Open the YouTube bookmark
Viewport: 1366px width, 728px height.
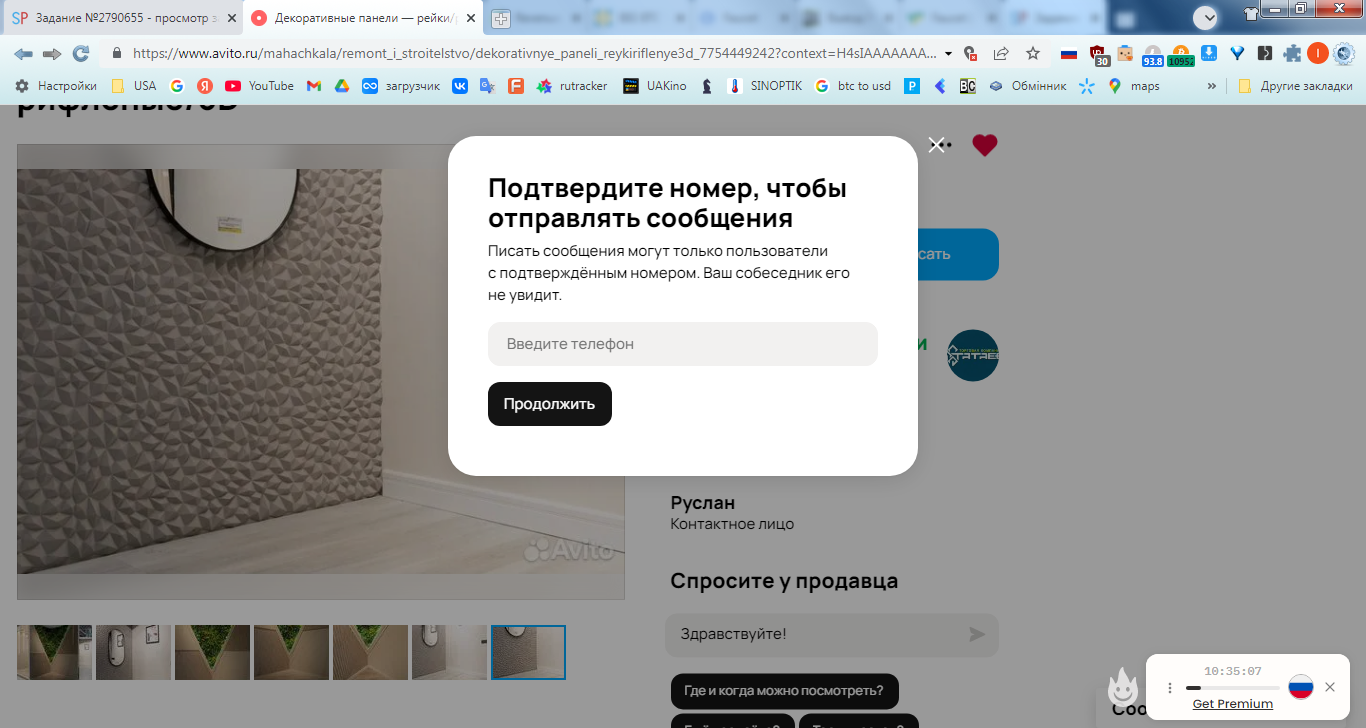click(259, 86)
